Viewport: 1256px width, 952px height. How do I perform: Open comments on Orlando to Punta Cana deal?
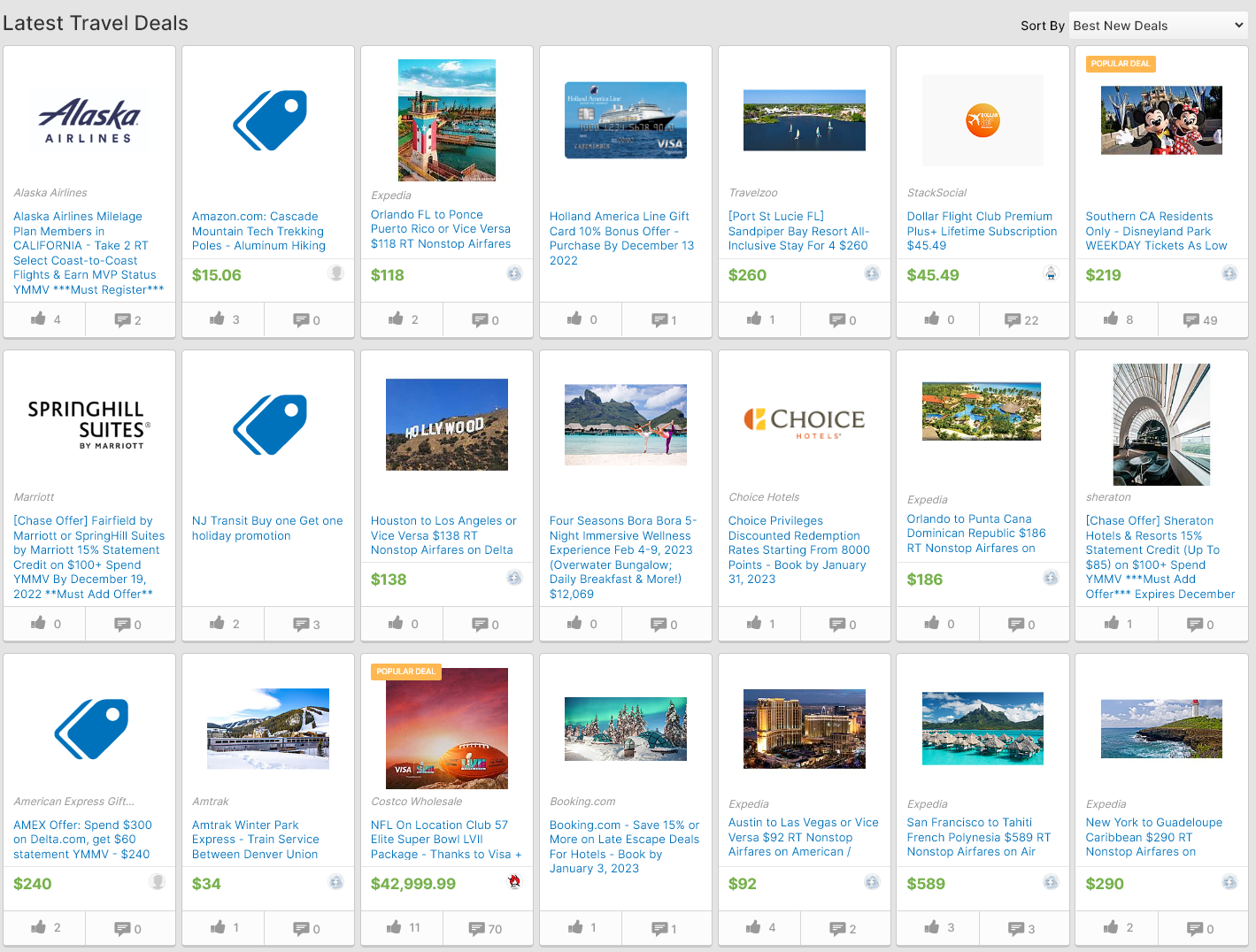1022,624
